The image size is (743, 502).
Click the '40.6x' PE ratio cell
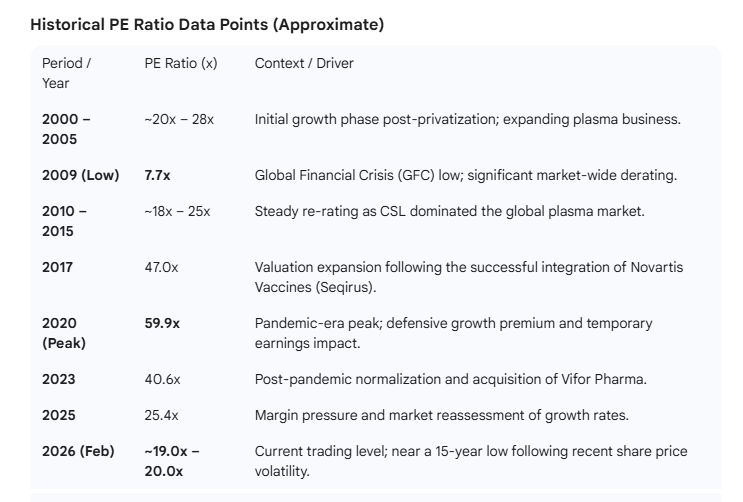(165, 379)
